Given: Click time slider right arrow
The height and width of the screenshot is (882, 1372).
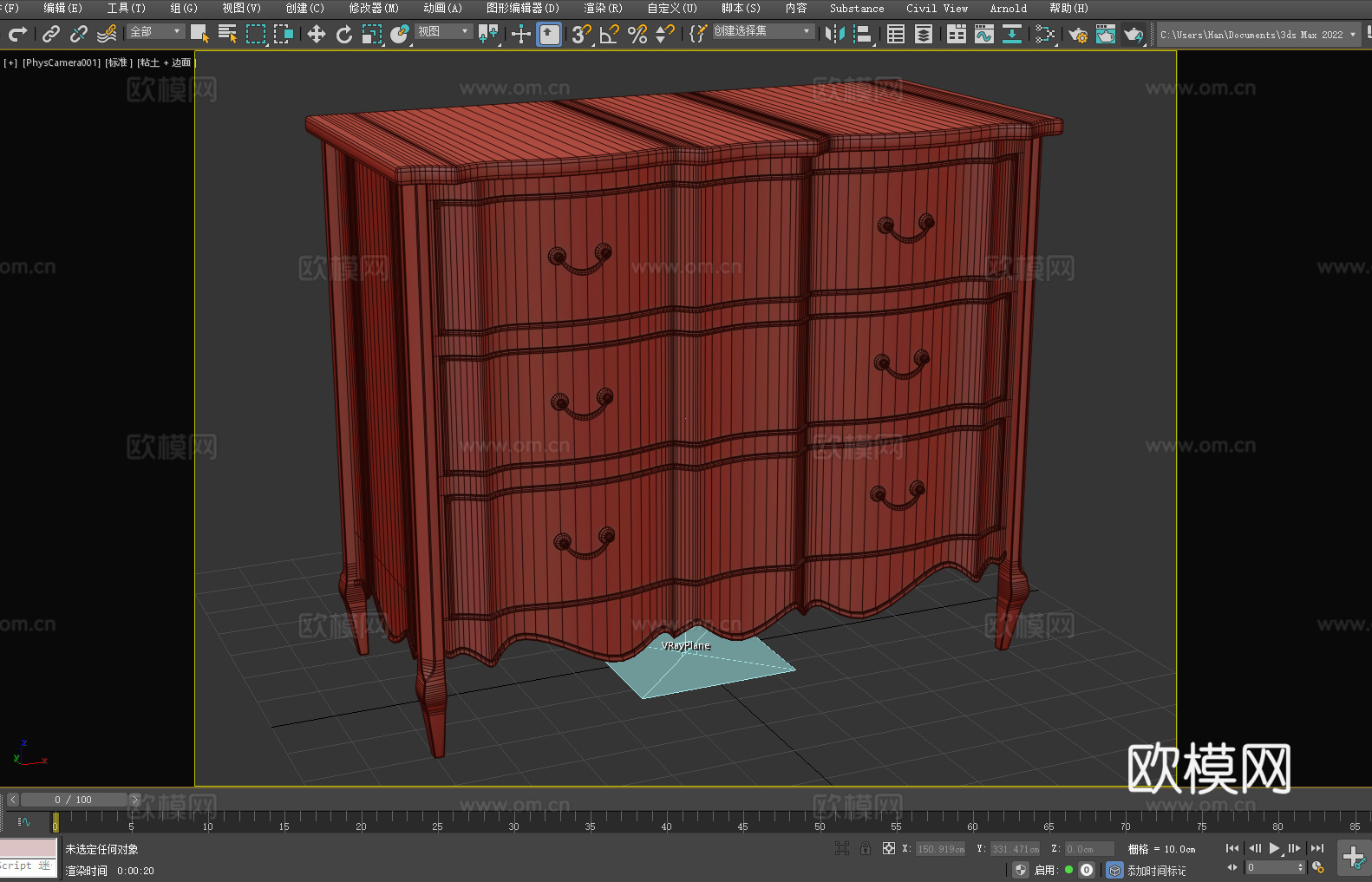Looking at the screenshot, I should (134, 800).
